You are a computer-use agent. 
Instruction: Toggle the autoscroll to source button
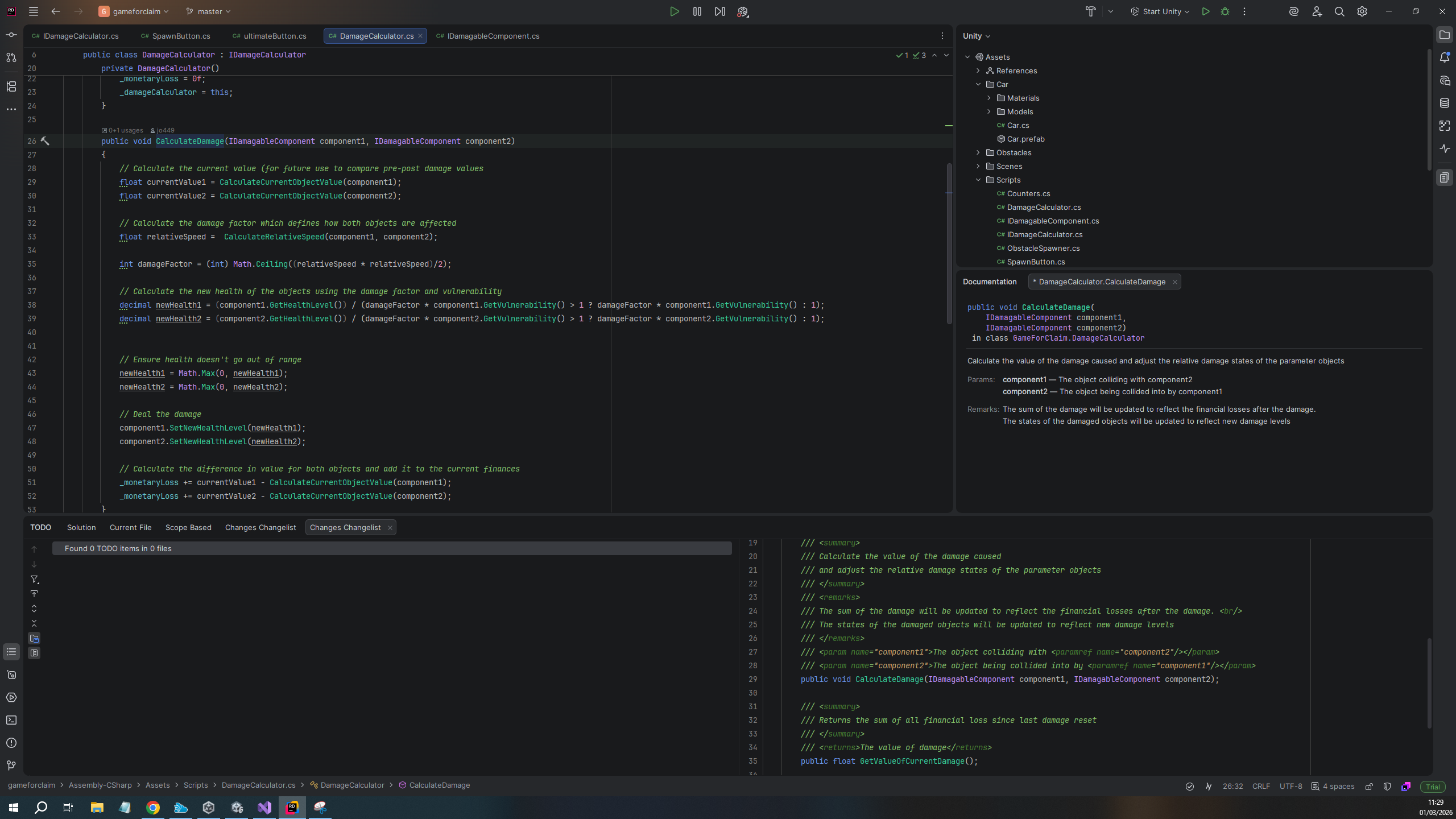tap(34, 594)
